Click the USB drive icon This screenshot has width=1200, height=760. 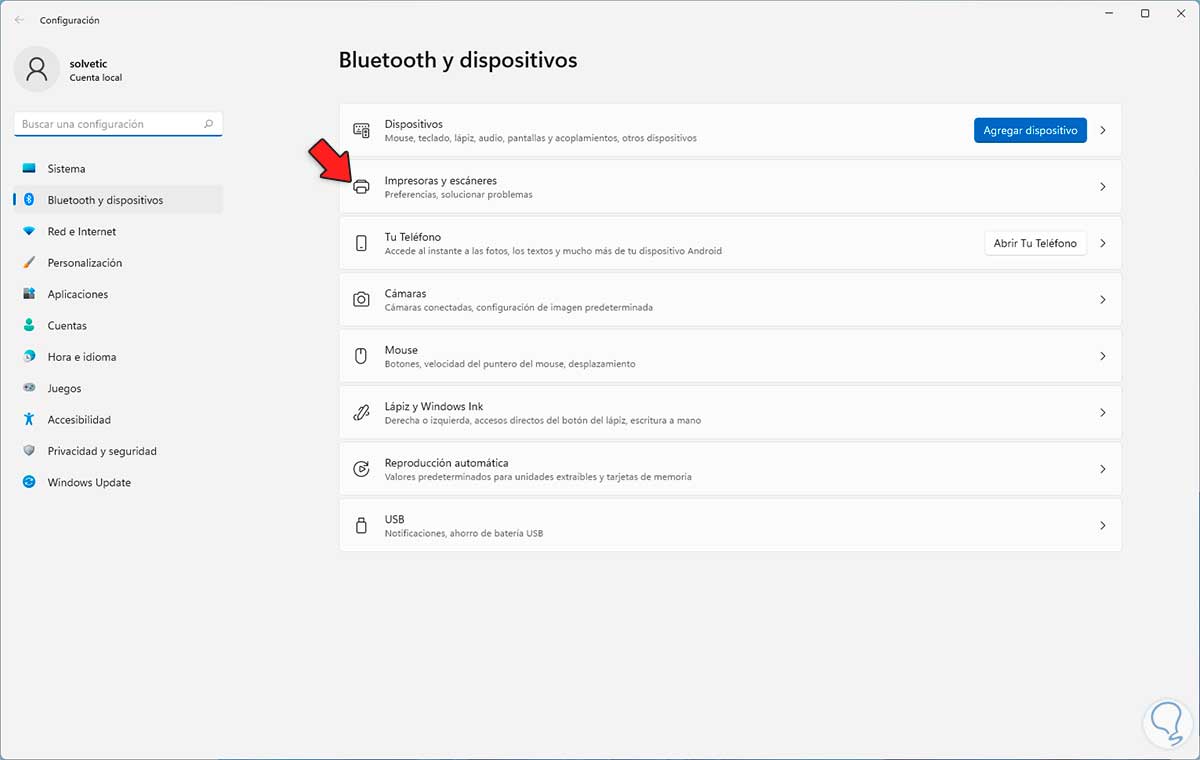(x=361, y=525)
